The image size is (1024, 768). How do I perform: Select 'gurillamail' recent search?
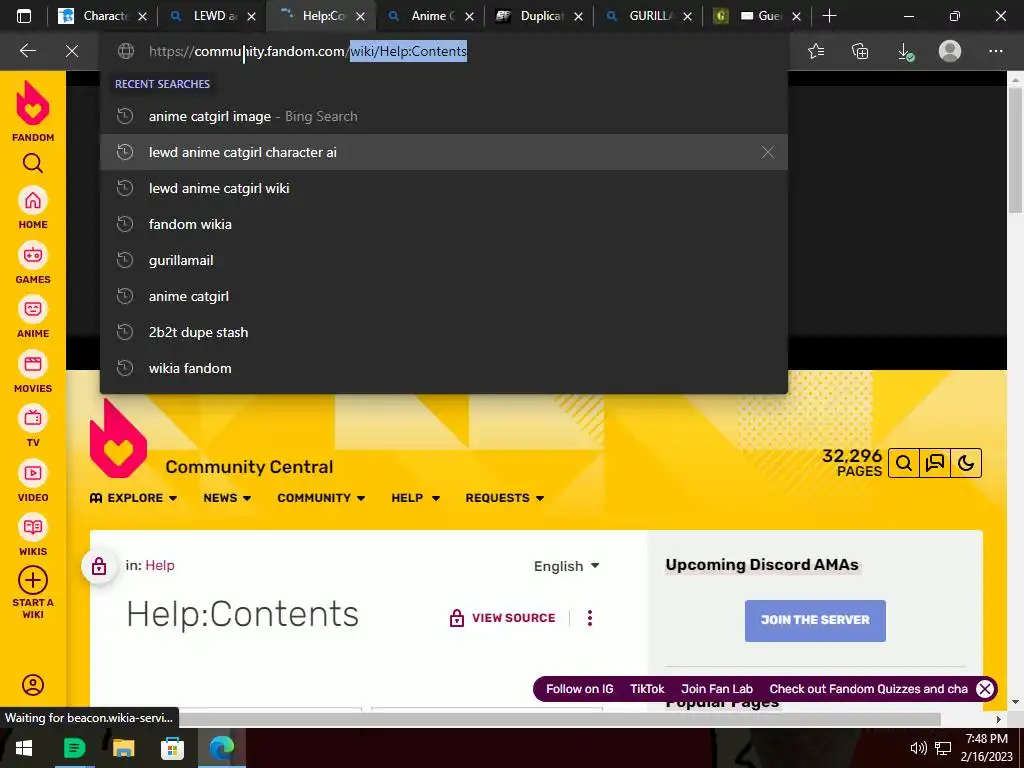click(x=443, y=260)
